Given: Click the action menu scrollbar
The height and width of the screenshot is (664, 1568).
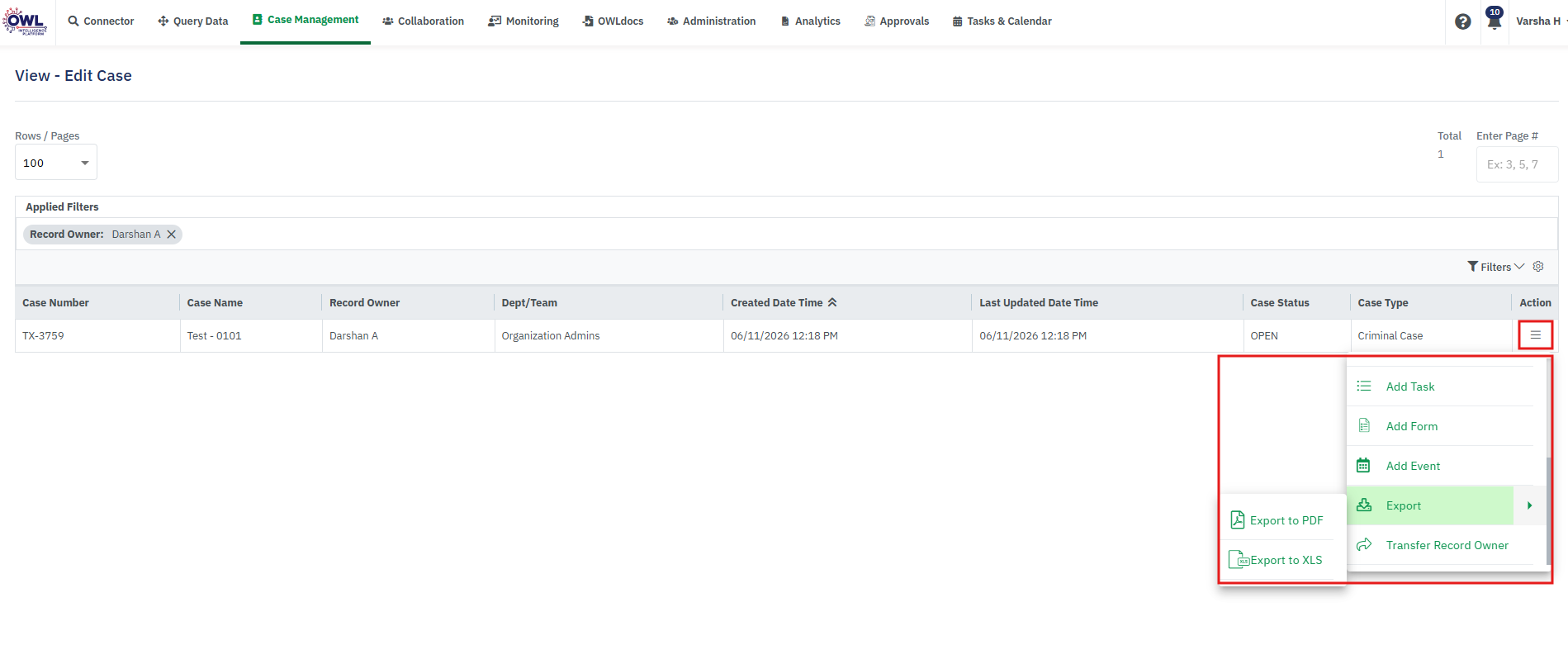Looking at the screenshot, I should 1549,510.
